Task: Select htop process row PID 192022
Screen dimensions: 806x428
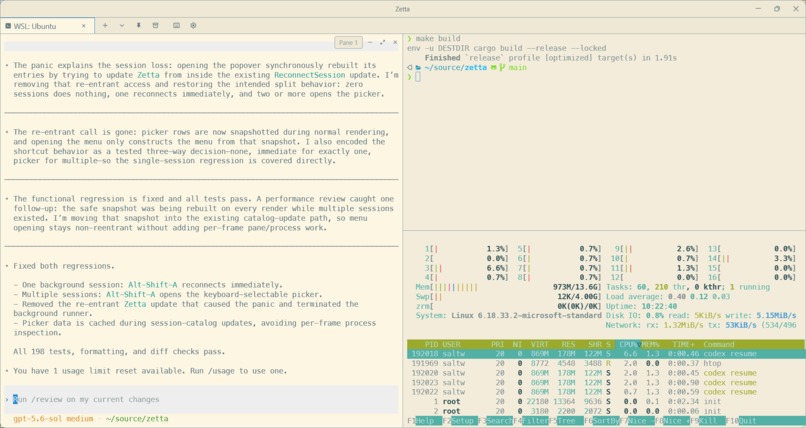Action: 606,392
